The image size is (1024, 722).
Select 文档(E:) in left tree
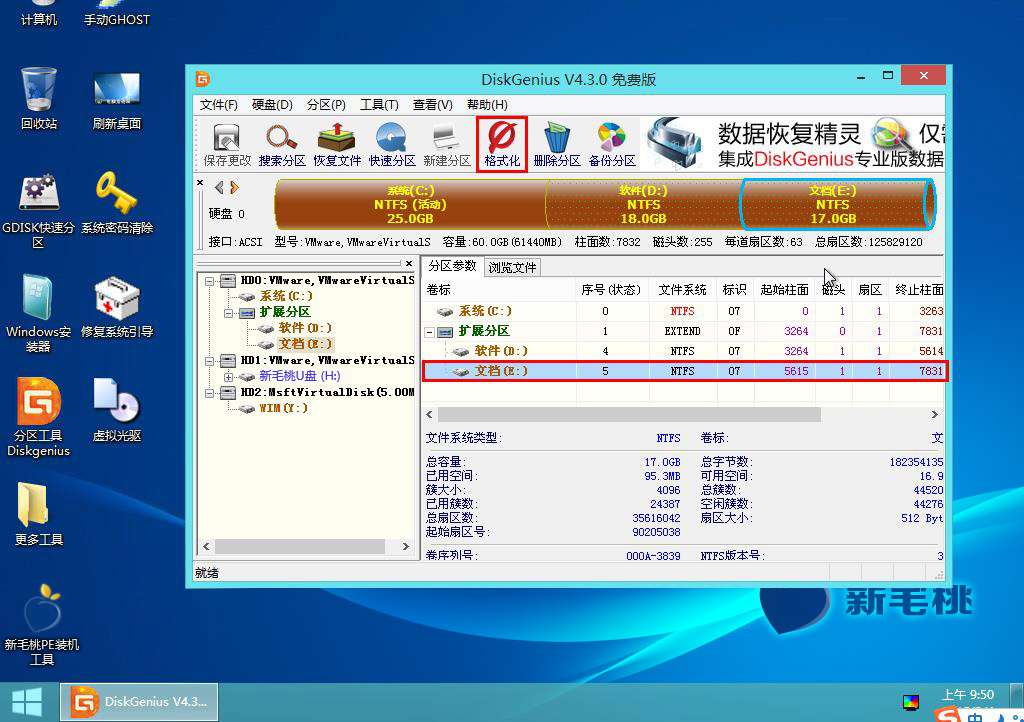click(x=305, y=344)
